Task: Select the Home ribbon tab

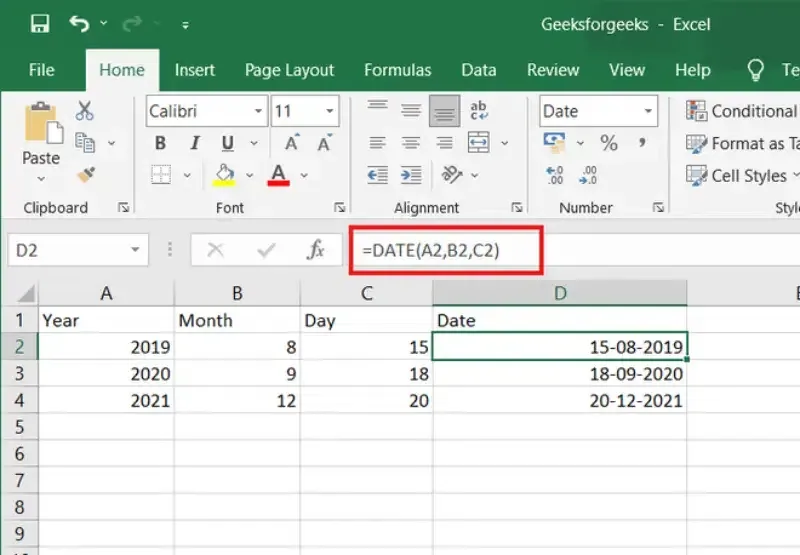Action: click(122, 70)
